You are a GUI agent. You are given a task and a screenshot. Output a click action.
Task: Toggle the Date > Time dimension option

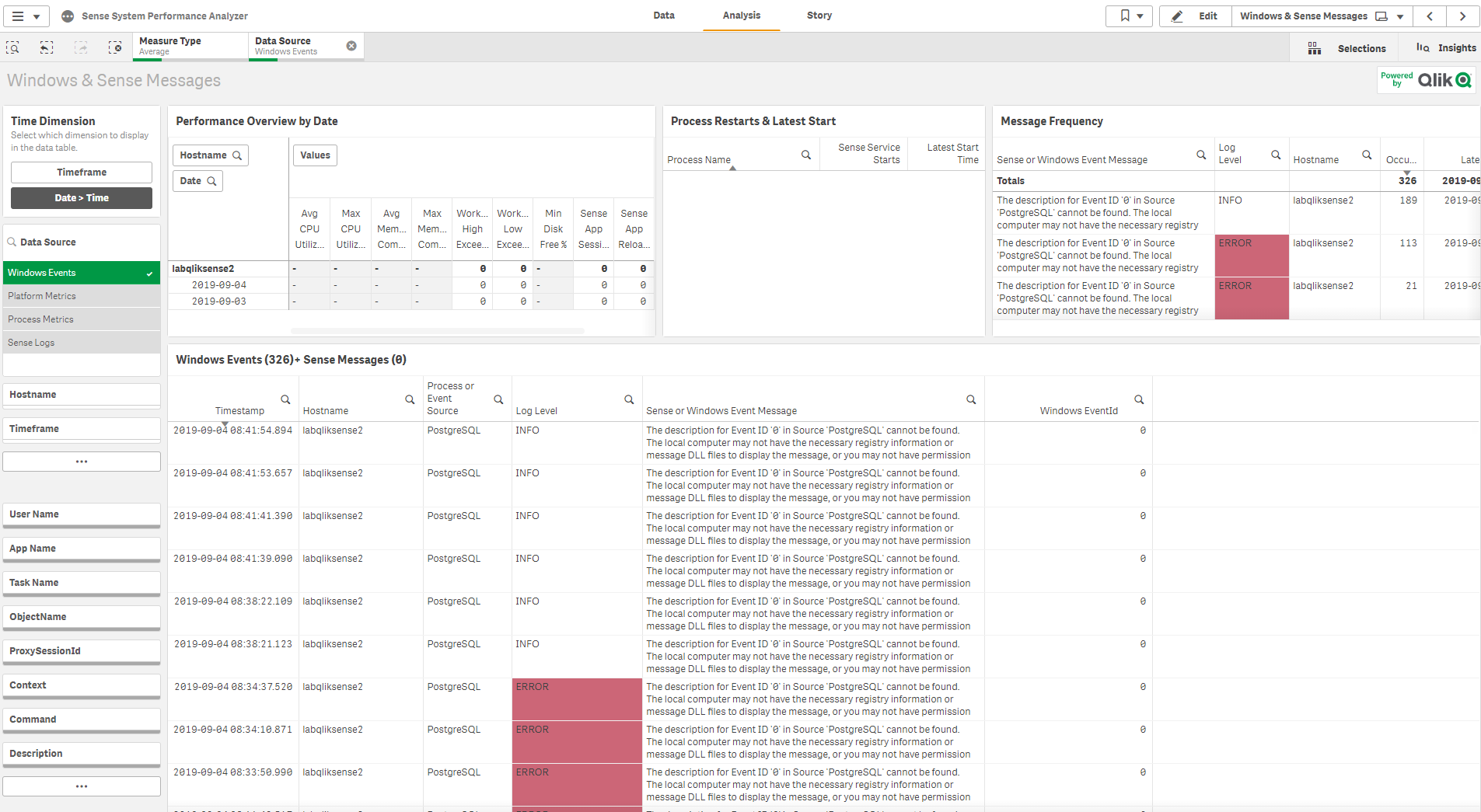(x=81, y=197)
